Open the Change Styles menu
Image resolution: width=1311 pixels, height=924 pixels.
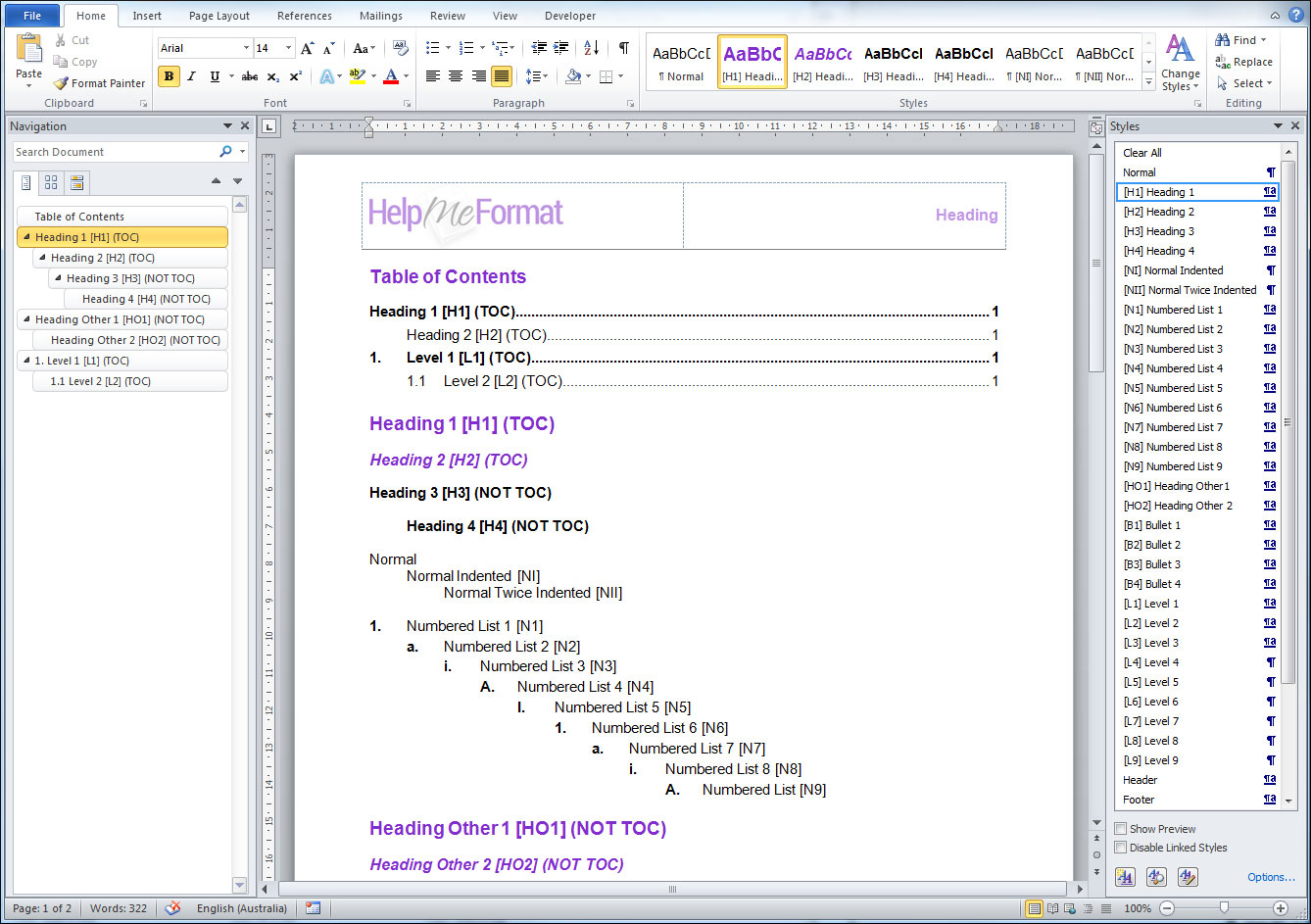pyautogui.click(x=1180, y=69)
